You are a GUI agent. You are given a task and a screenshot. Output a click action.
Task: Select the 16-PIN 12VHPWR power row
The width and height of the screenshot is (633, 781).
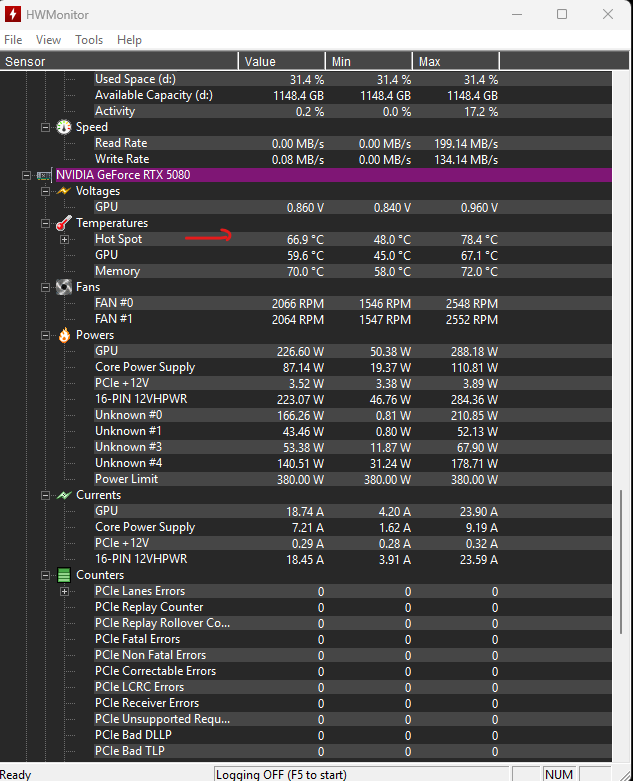tap(353, 399)
